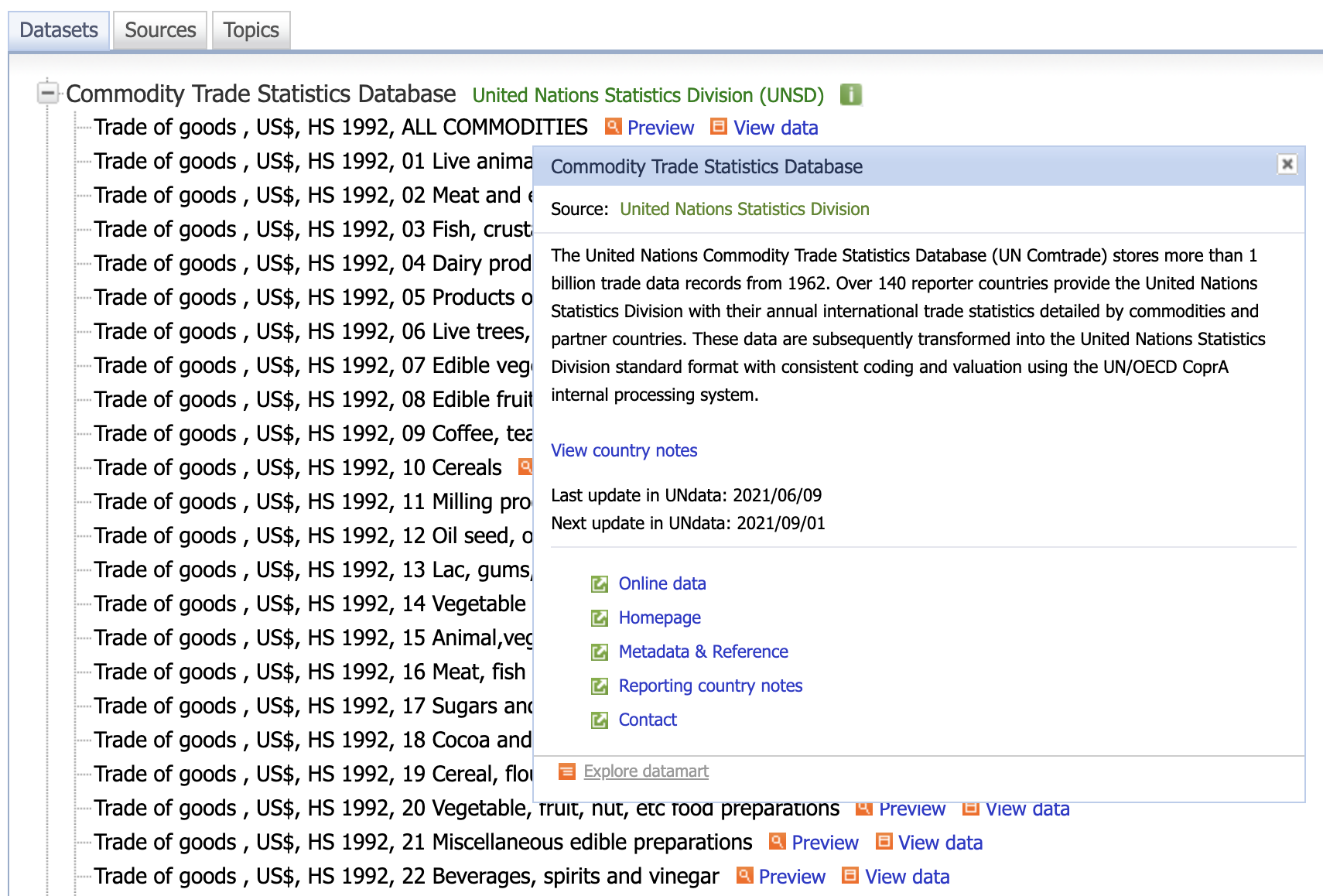
Task: Select the 13 Lac, gums tree row
Action: 313,569
